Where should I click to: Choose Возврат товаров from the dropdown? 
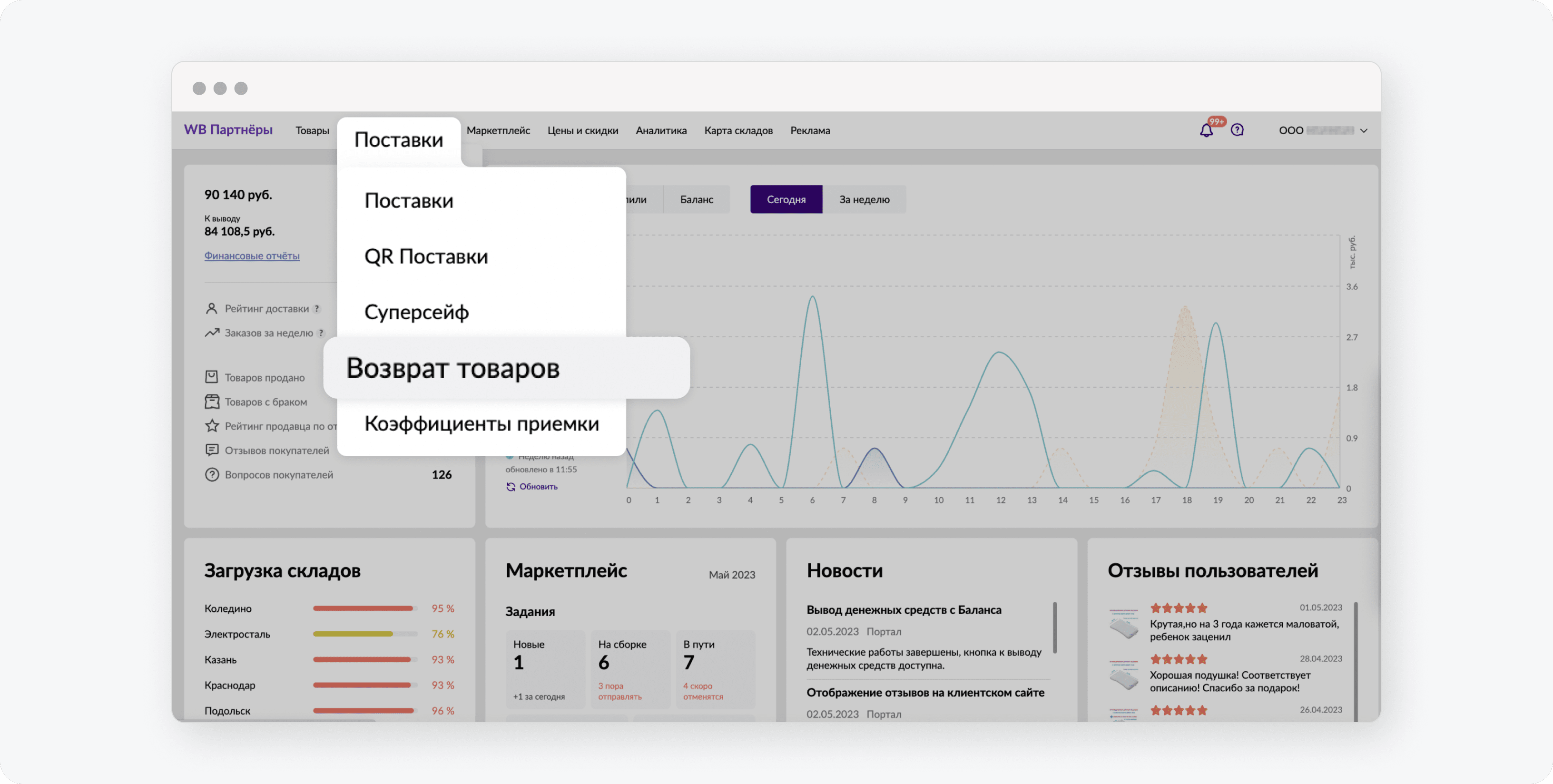point(453,368)
